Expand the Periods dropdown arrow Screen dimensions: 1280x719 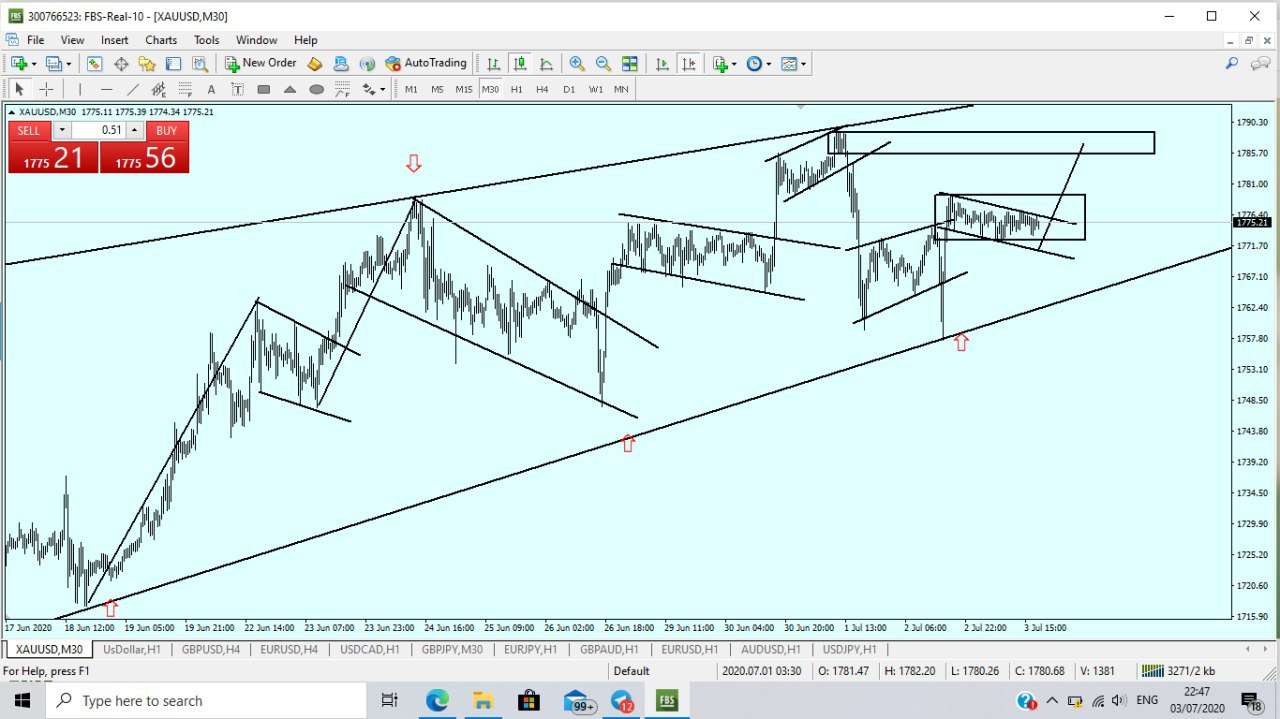769,64
